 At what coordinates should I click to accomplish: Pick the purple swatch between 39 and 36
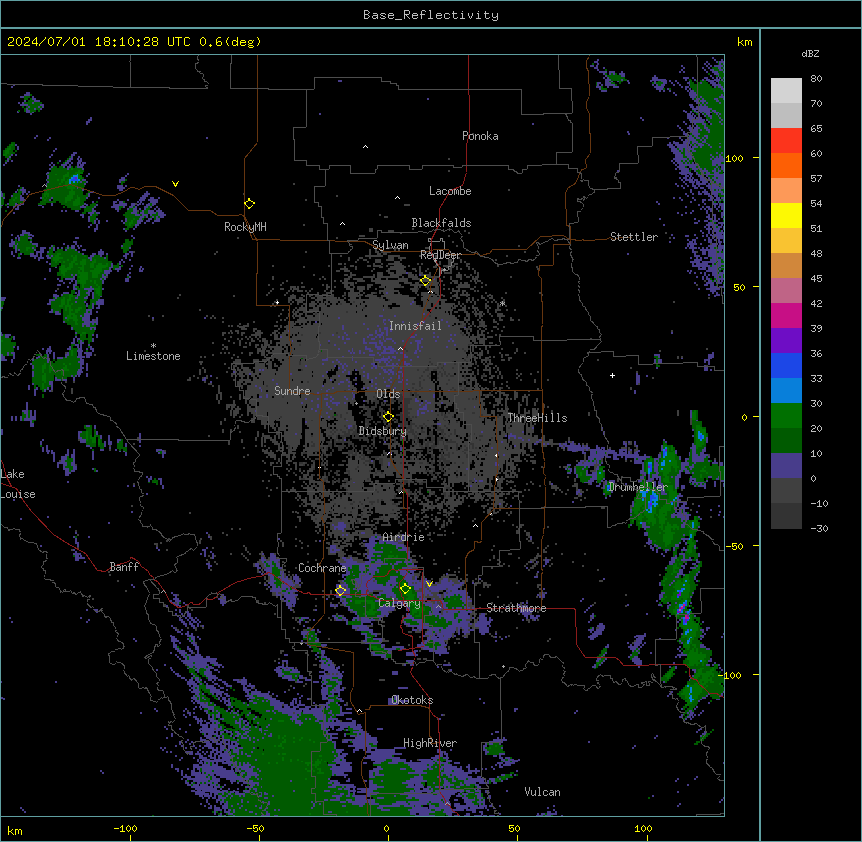pos(786,341)
